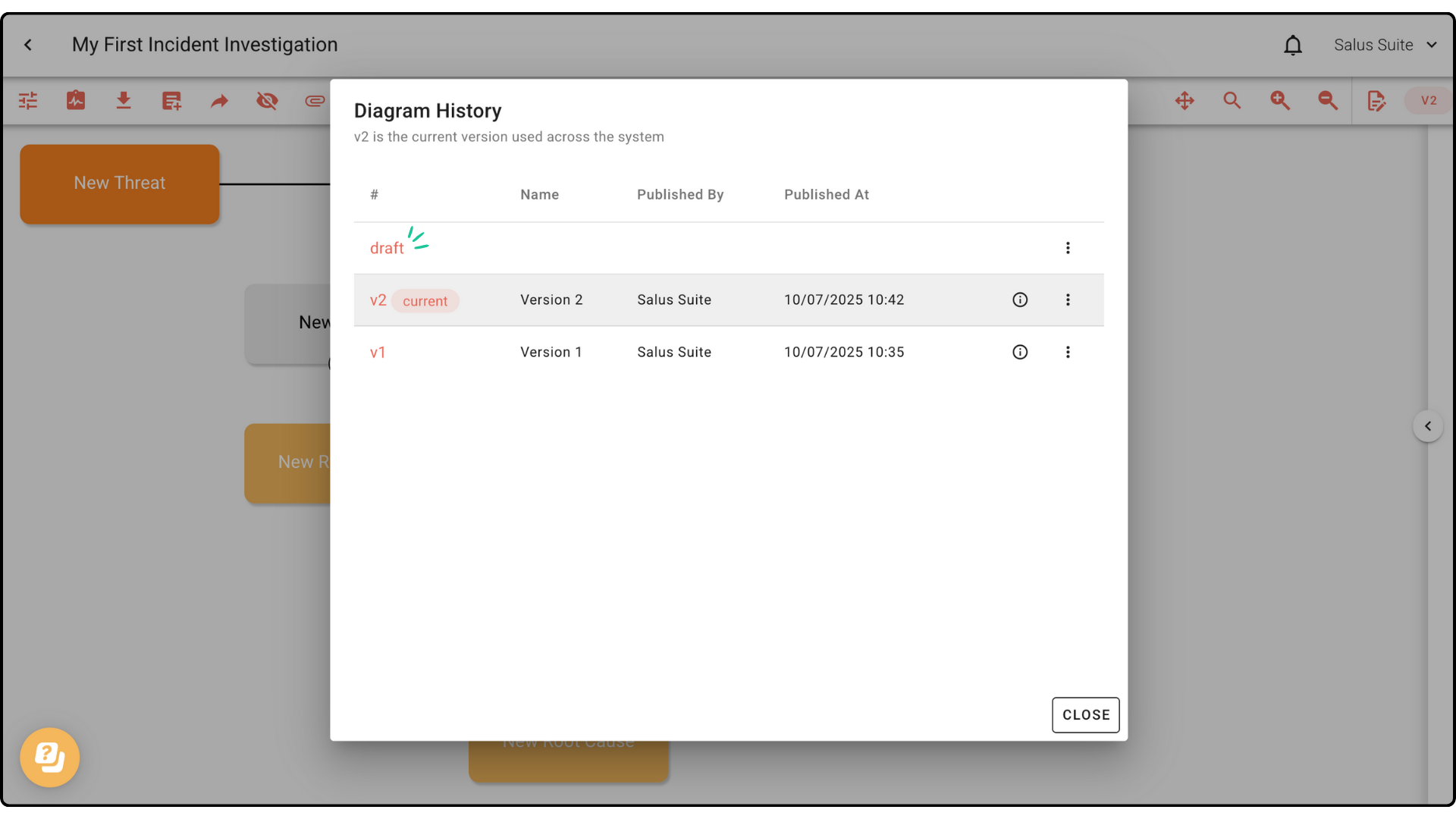
Task: Close the Diagram History dialog
Action: (x=1085, y=715)
